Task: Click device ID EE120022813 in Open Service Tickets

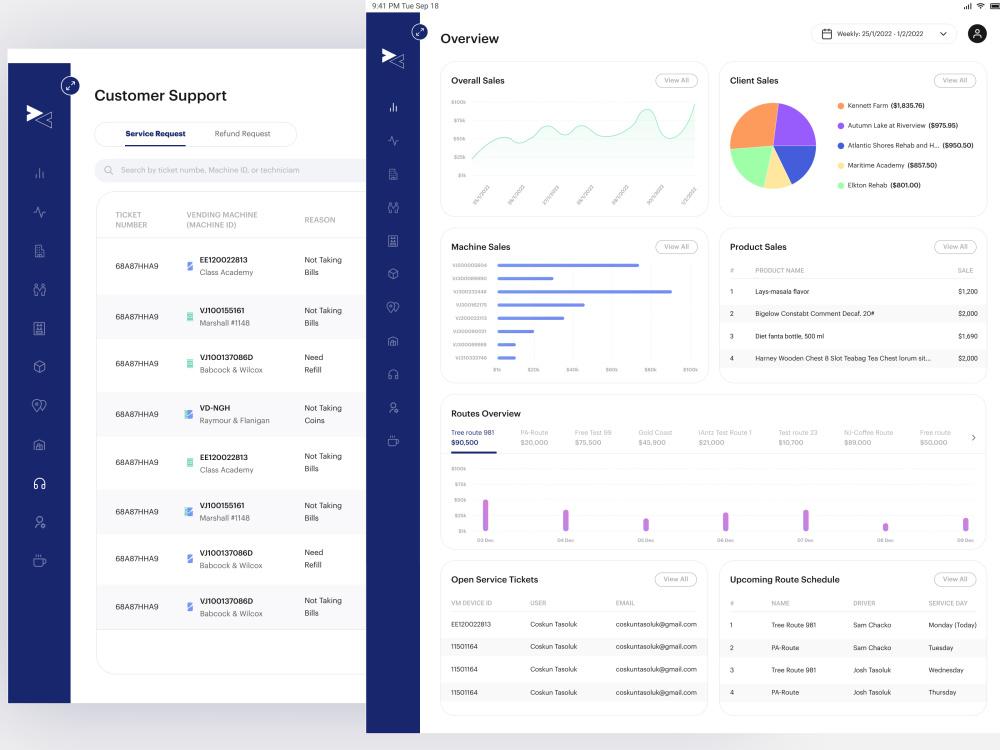Action: coord(471,624)
